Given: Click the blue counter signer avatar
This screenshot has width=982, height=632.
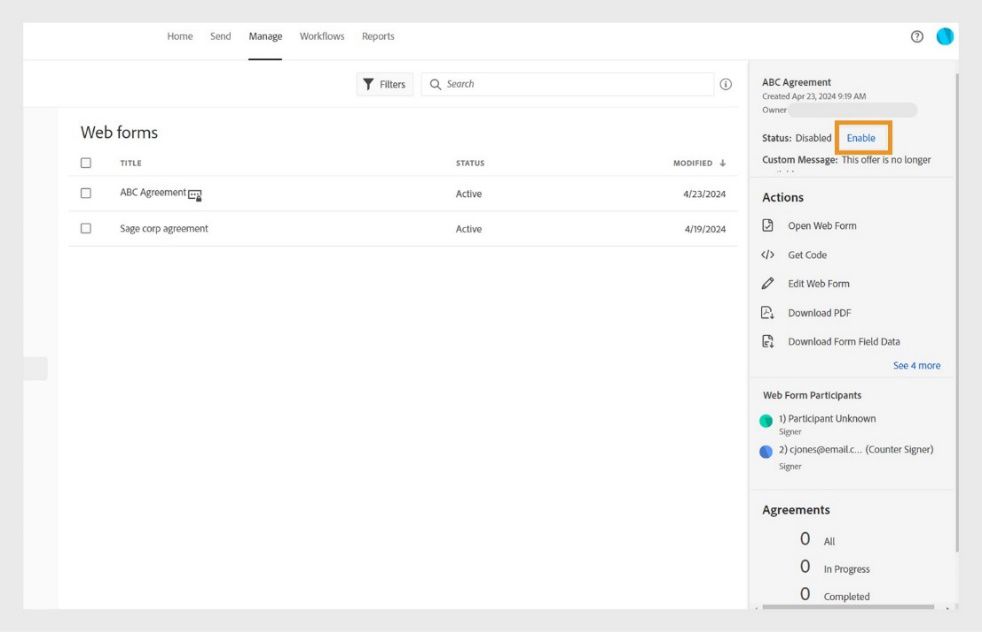Looking at the screenshot, I should [765, 452].
